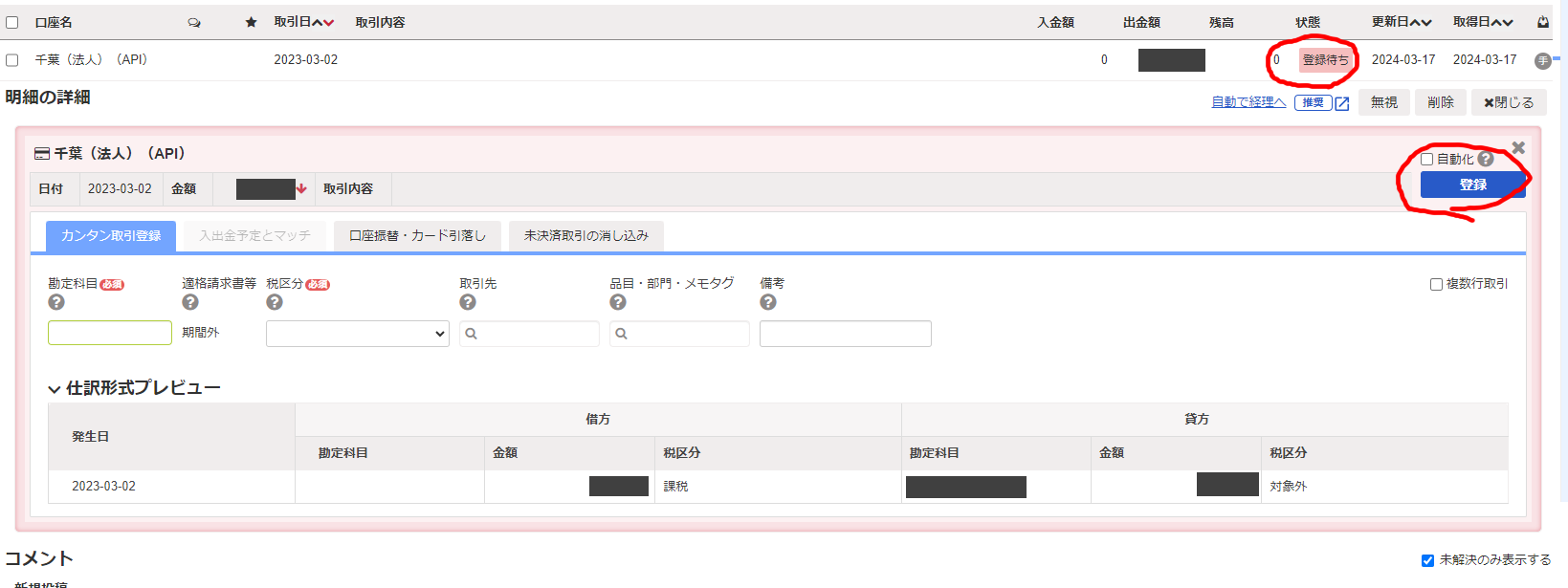Tick the select-all checkbox in the table header
This screenshot has height=588, width=1568.
pyautogui.click(x=12, y=22)
